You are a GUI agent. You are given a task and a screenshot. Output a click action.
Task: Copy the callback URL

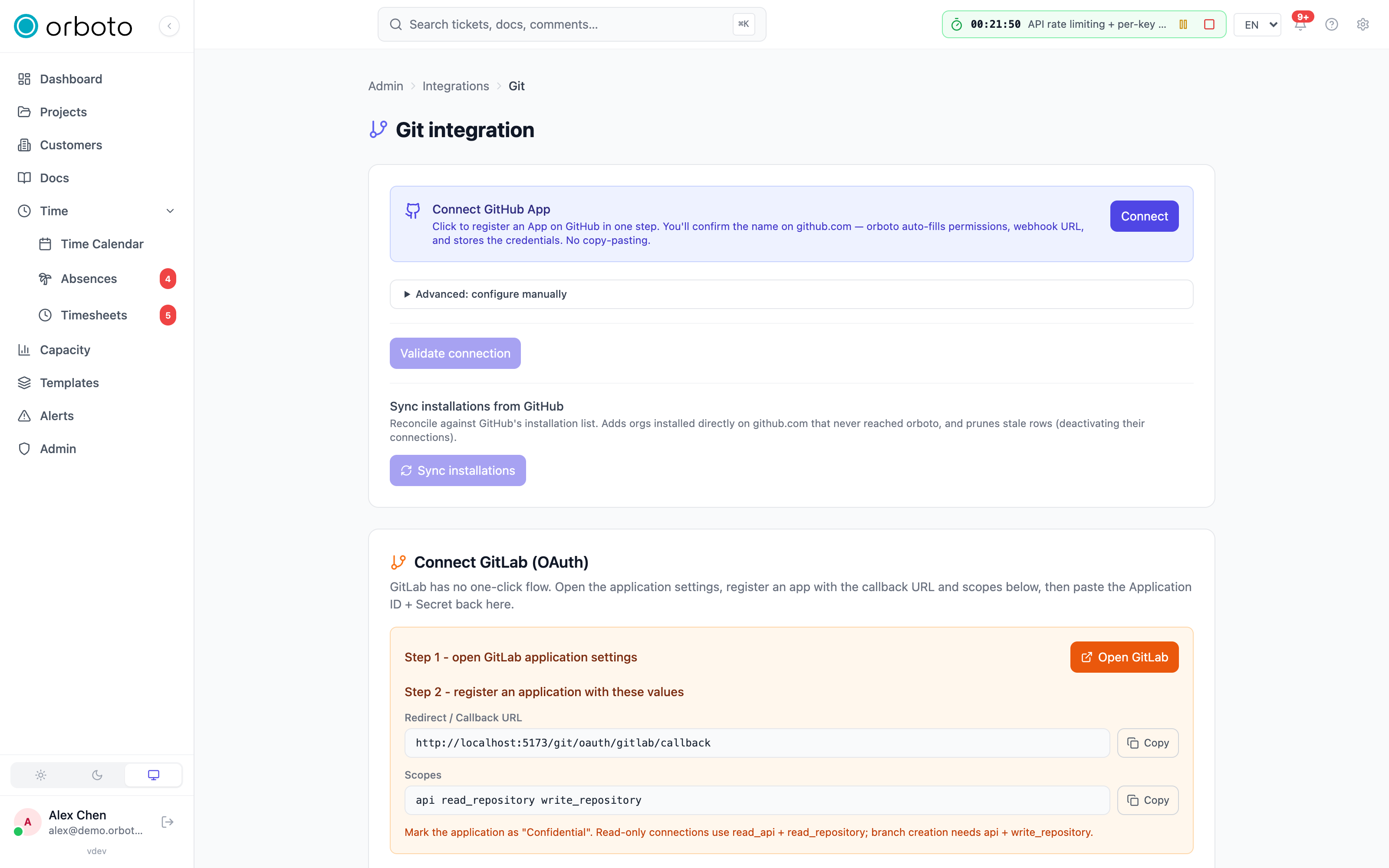click(1147, 743)
